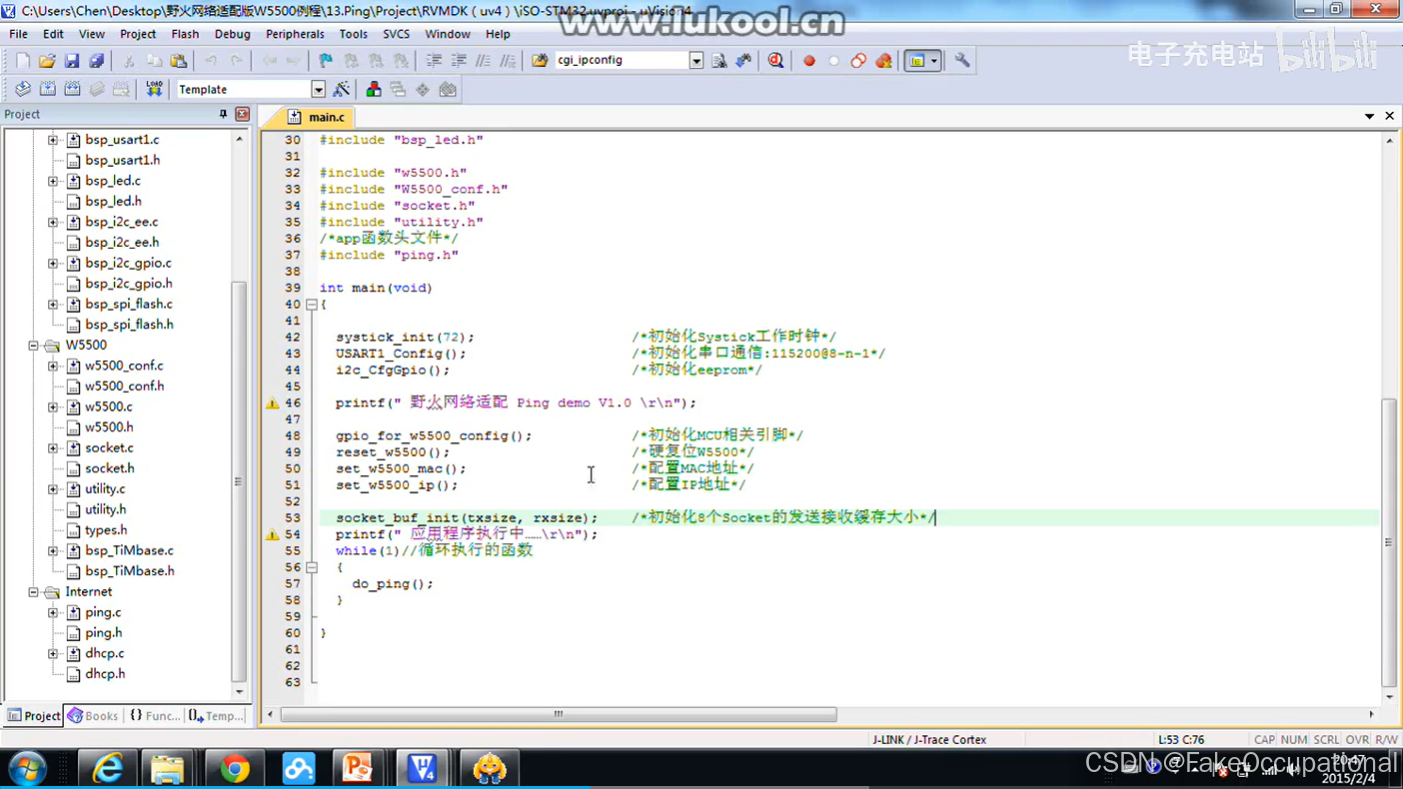Open Options for Target with the magic wand icon

coord(342,90)
